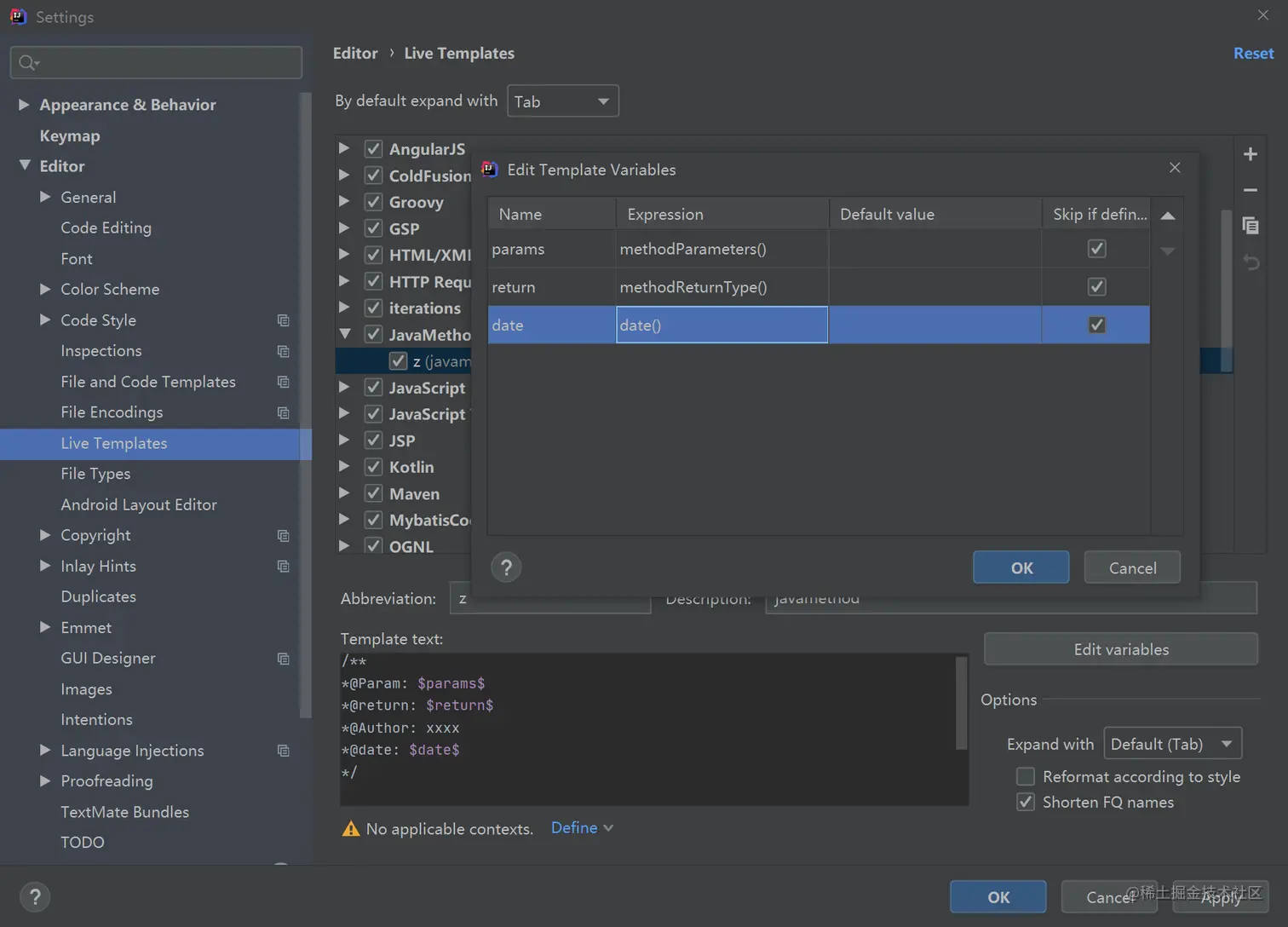Edit the date() expression field
1288x927 pixels.
[722, 325]
